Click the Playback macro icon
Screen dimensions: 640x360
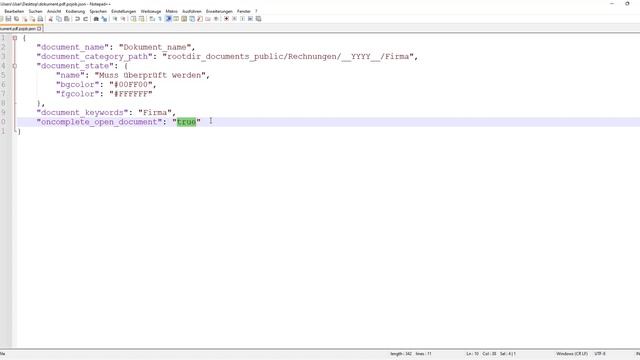(x=242, y=19)
